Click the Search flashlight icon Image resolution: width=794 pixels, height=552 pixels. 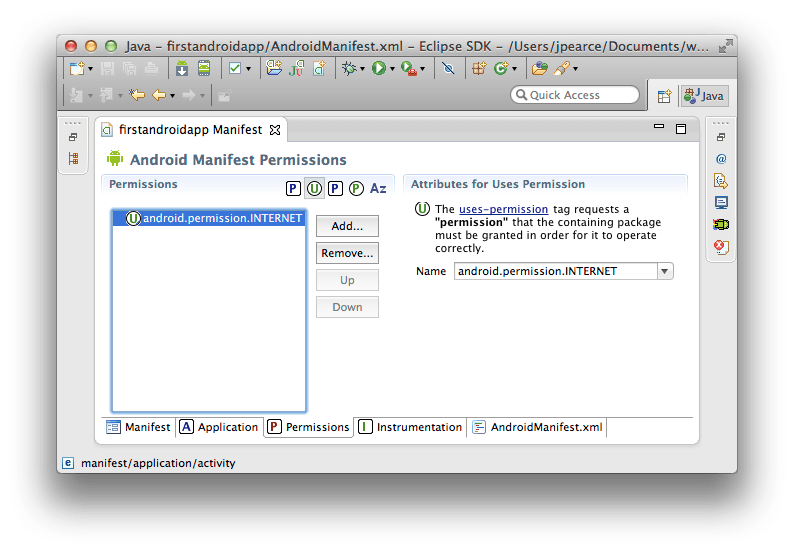click(562, 68)
